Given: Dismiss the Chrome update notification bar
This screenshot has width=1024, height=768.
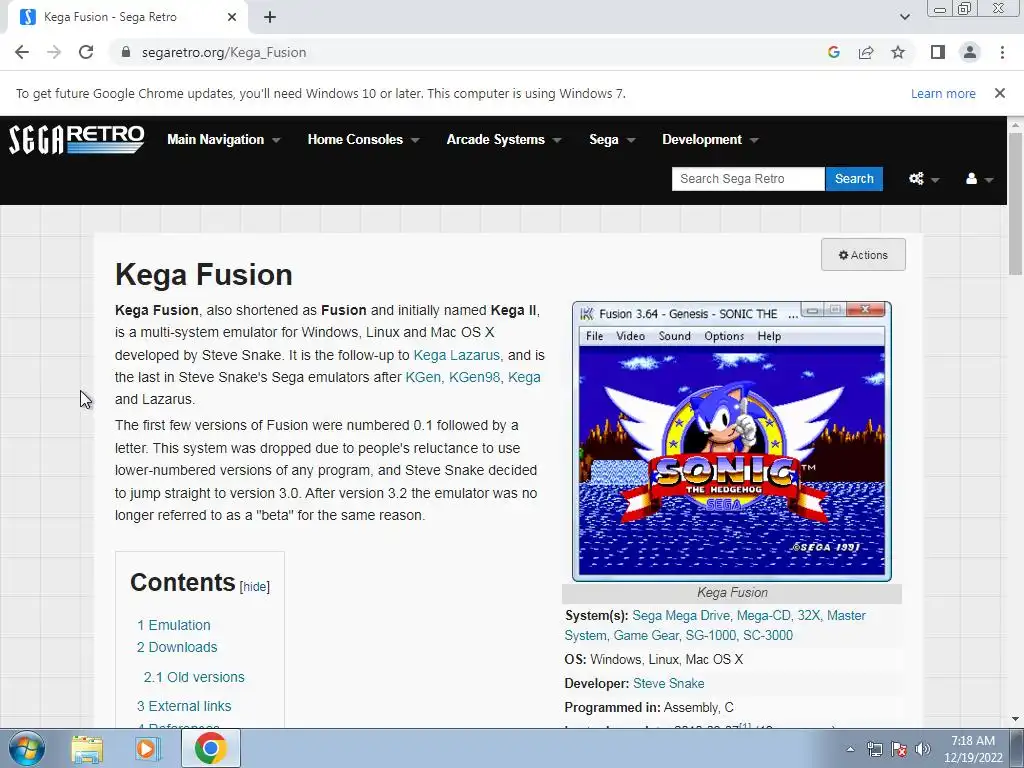Looking at the screenshot, I should 1000,93.
